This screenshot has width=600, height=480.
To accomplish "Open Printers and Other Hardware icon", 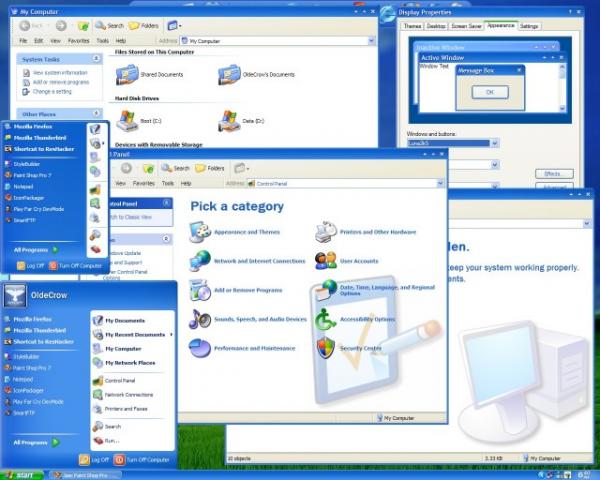I will (x=326, y=232).
